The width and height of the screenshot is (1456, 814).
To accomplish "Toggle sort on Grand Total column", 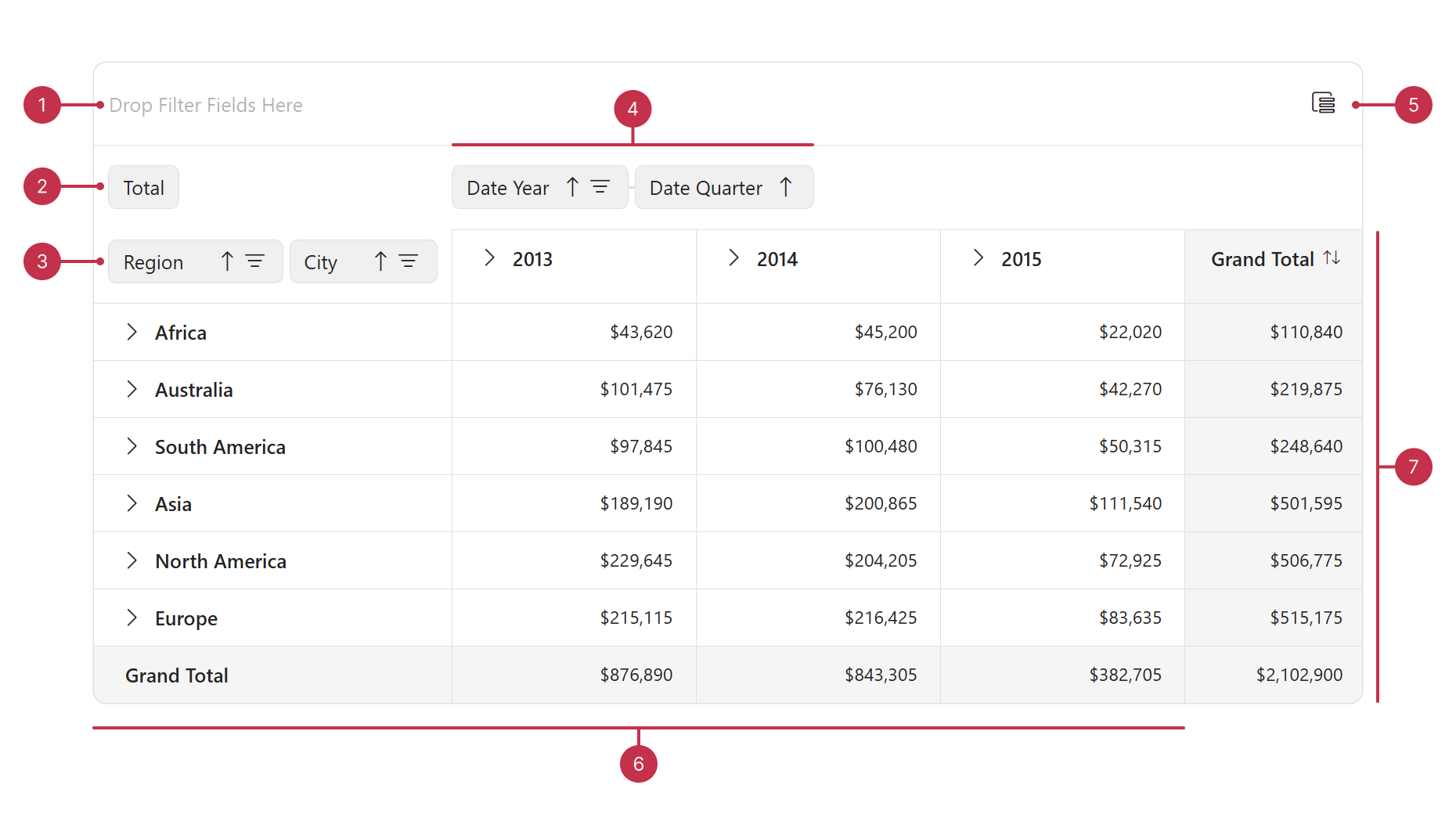I will click(1332, 258).
